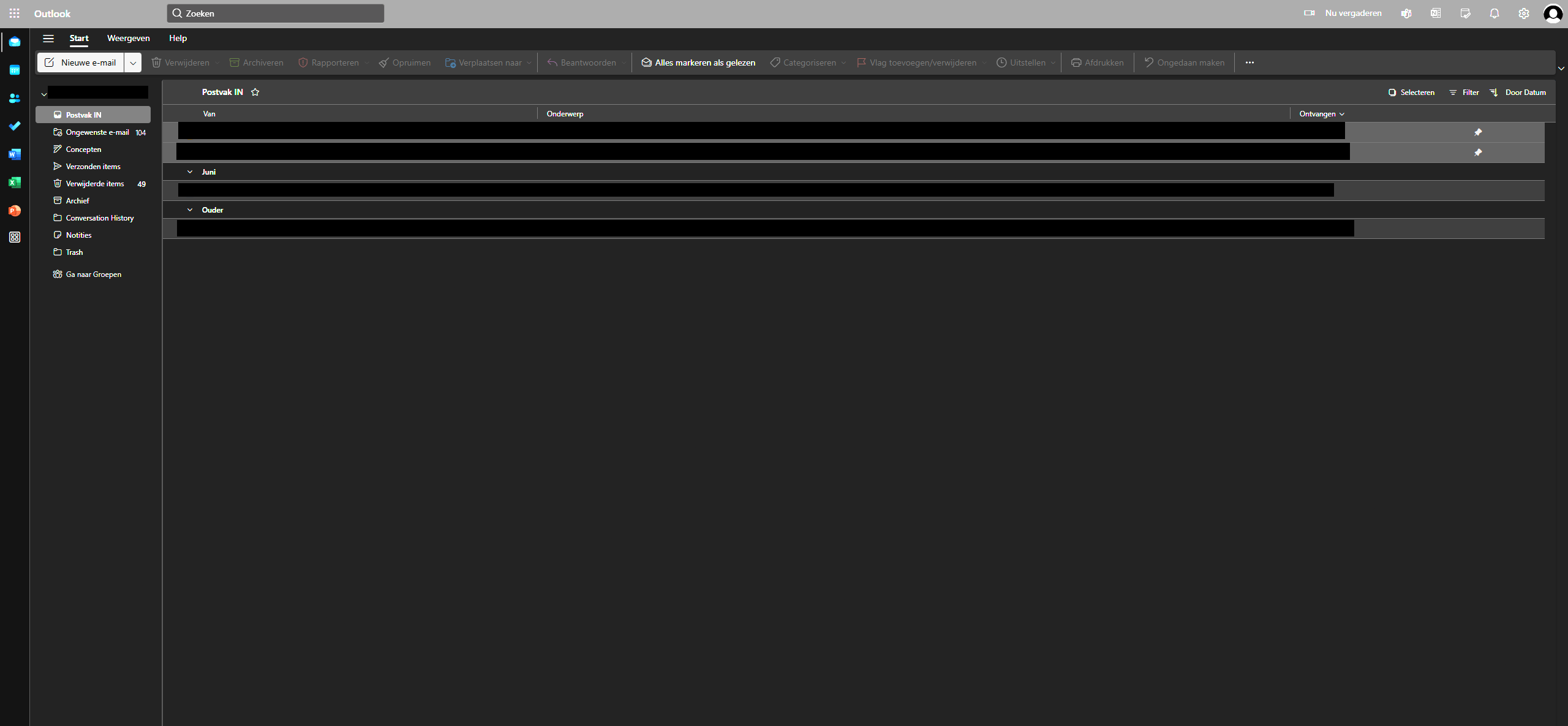Open the To Do checkmark icon
Screen dimensions: 1568x726
[15, 126]
